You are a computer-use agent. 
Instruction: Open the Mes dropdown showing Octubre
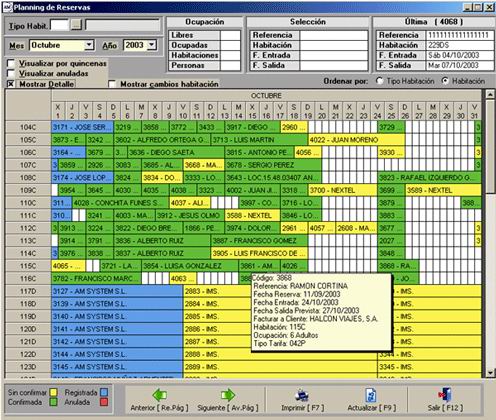point(89,45)
